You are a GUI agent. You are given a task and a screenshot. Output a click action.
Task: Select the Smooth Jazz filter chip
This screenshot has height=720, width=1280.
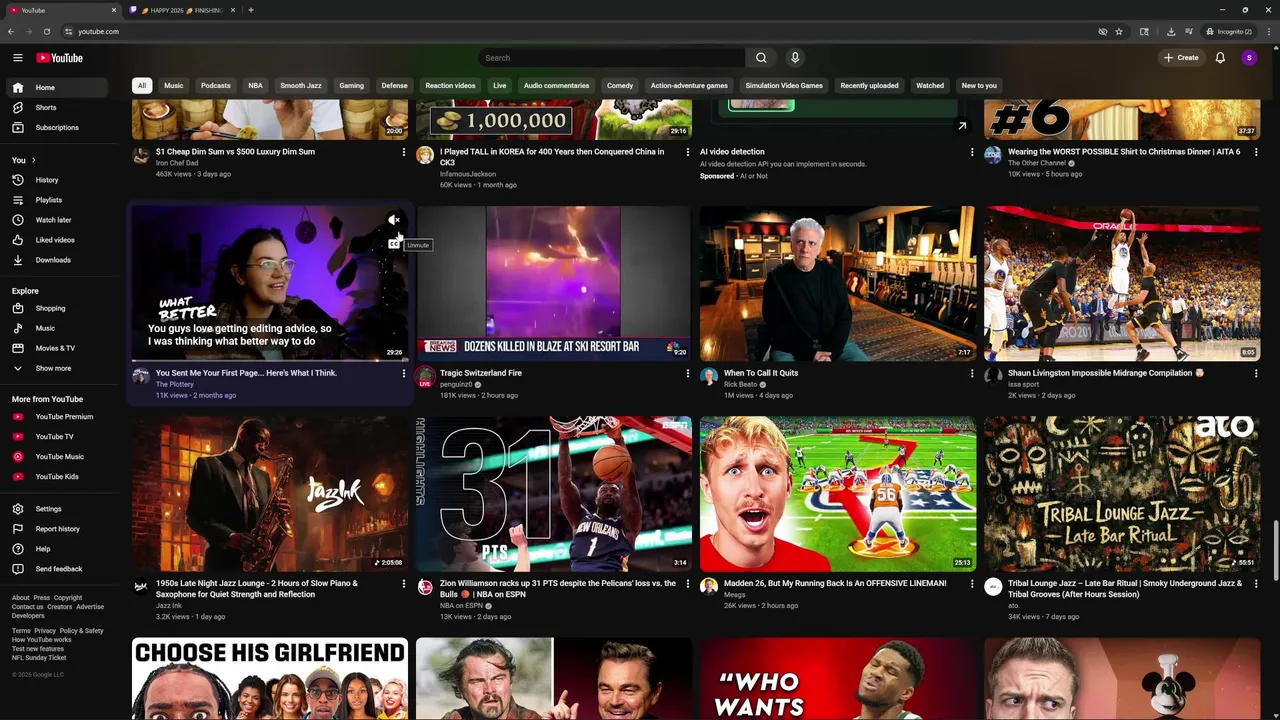coord(301,85)
